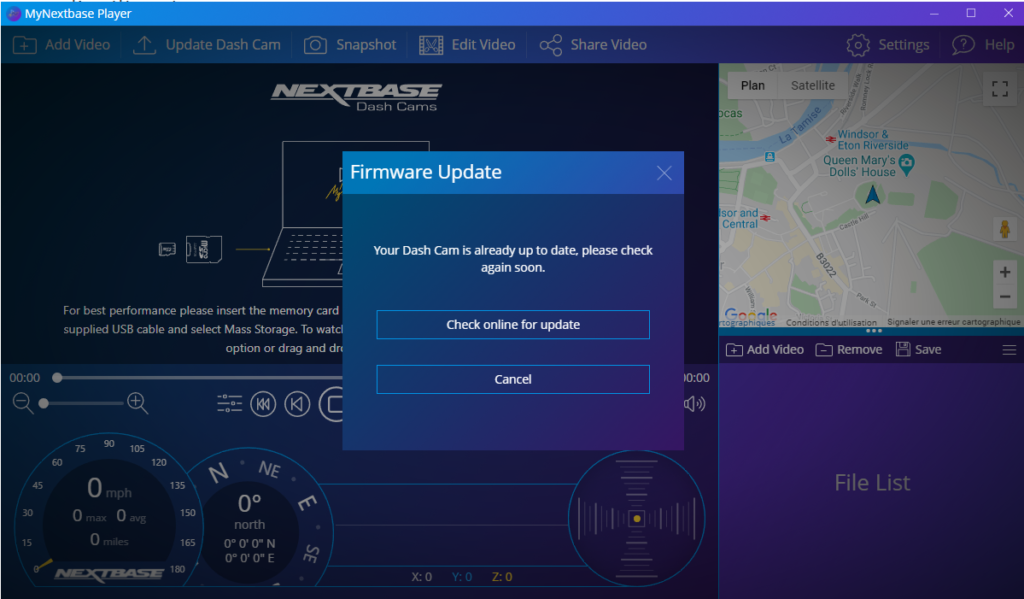The image size is (1024, 599).
Task: Click the navigation arrow marker on map
Action: (872, 195)
